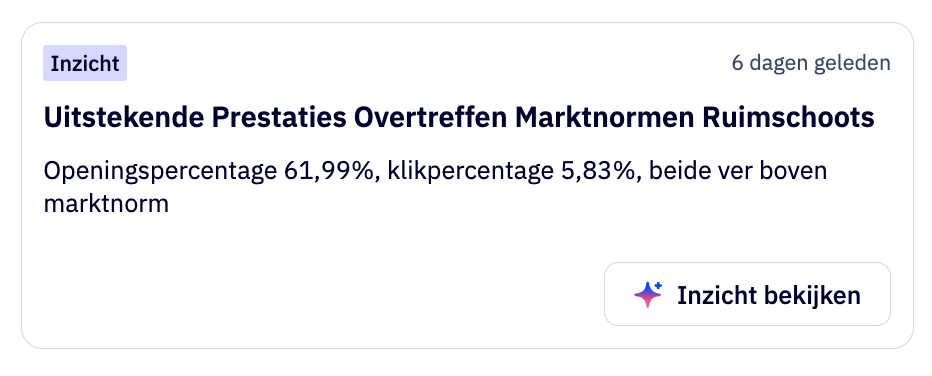This screenshot has height=376, width=932.
Task: Click the word 'marktnorm' on second line
Action: point(106,204)
